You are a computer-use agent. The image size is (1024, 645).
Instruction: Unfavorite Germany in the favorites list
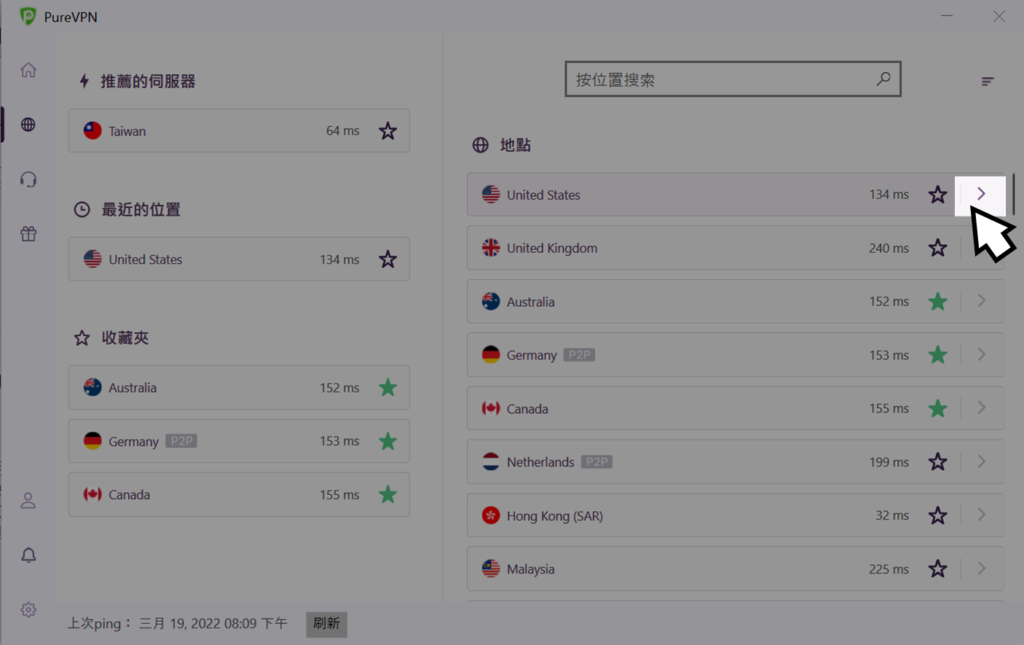coord(388,441)
